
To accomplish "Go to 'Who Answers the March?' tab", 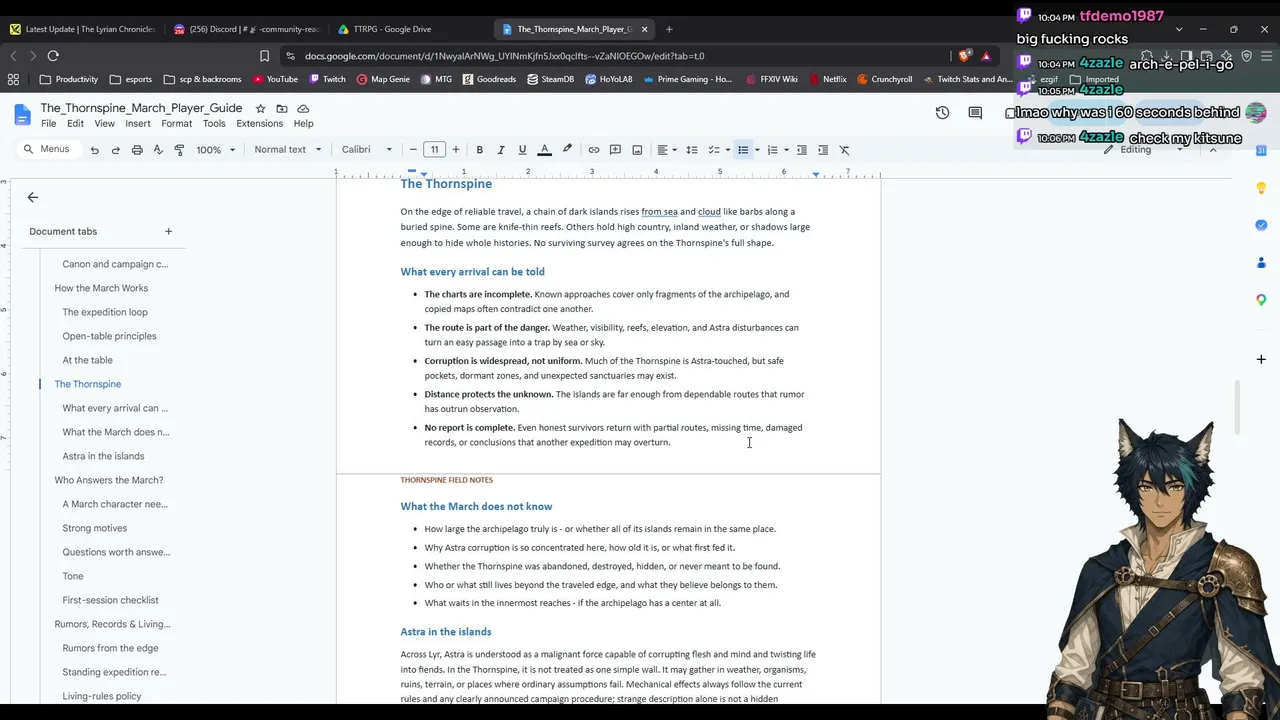I will coord(109,480).
